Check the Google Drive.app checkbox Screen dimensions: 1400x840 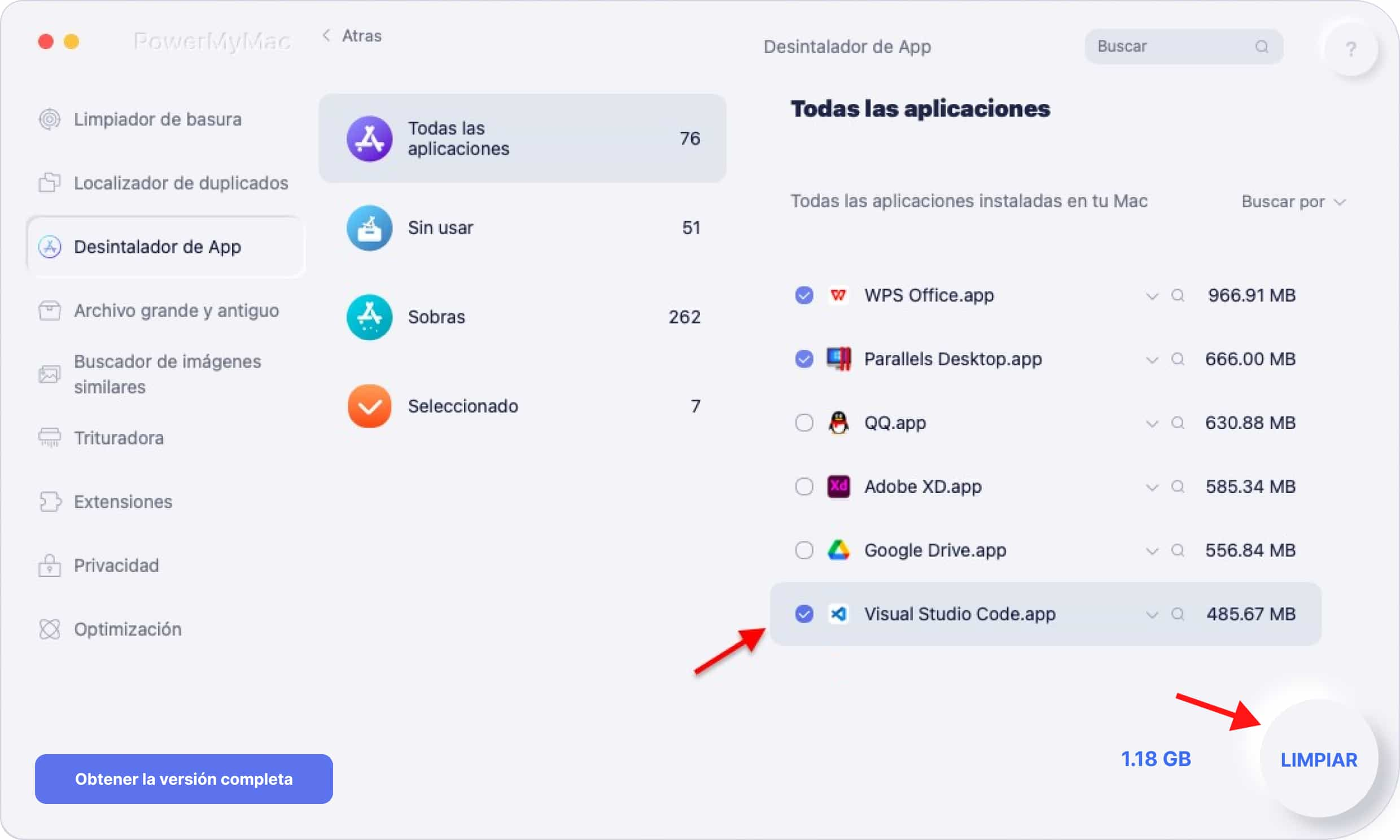[803, 550]
